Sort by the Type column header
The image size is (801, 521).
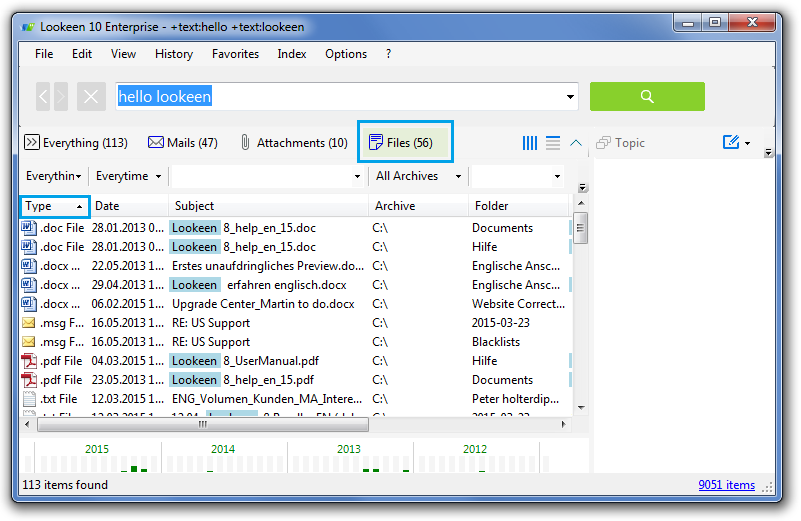pyautogui.click(x=55, y=206)
